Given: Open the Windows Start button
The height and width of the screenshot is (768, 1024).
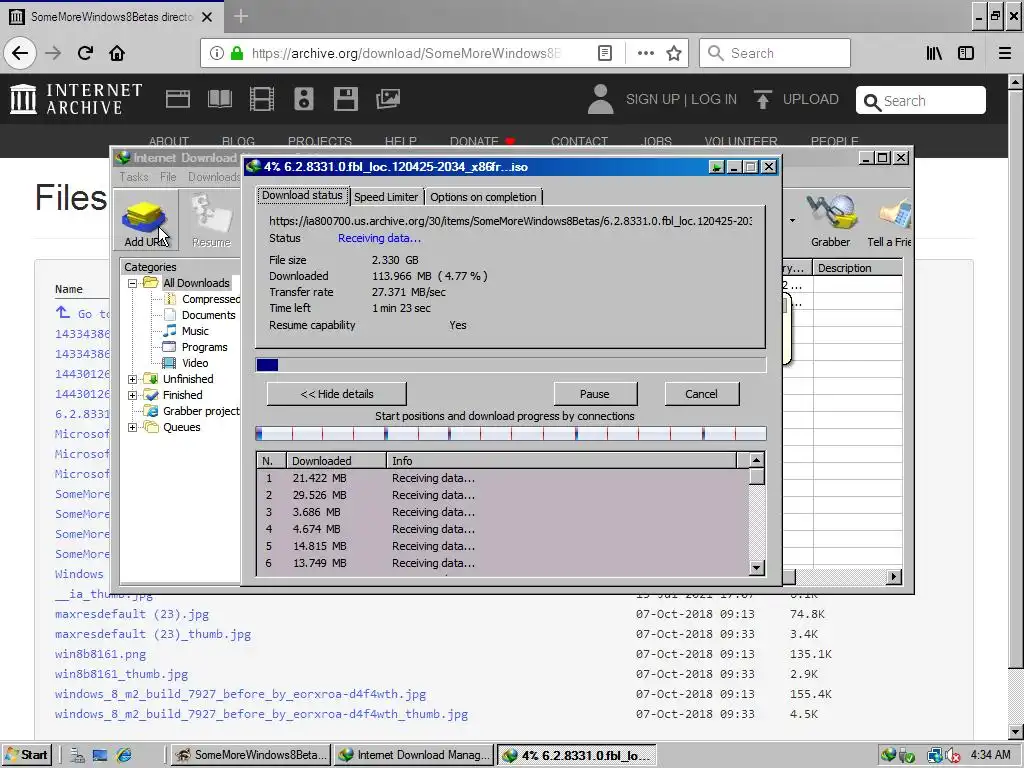Looking at the screenshot, I should (26, 756).
